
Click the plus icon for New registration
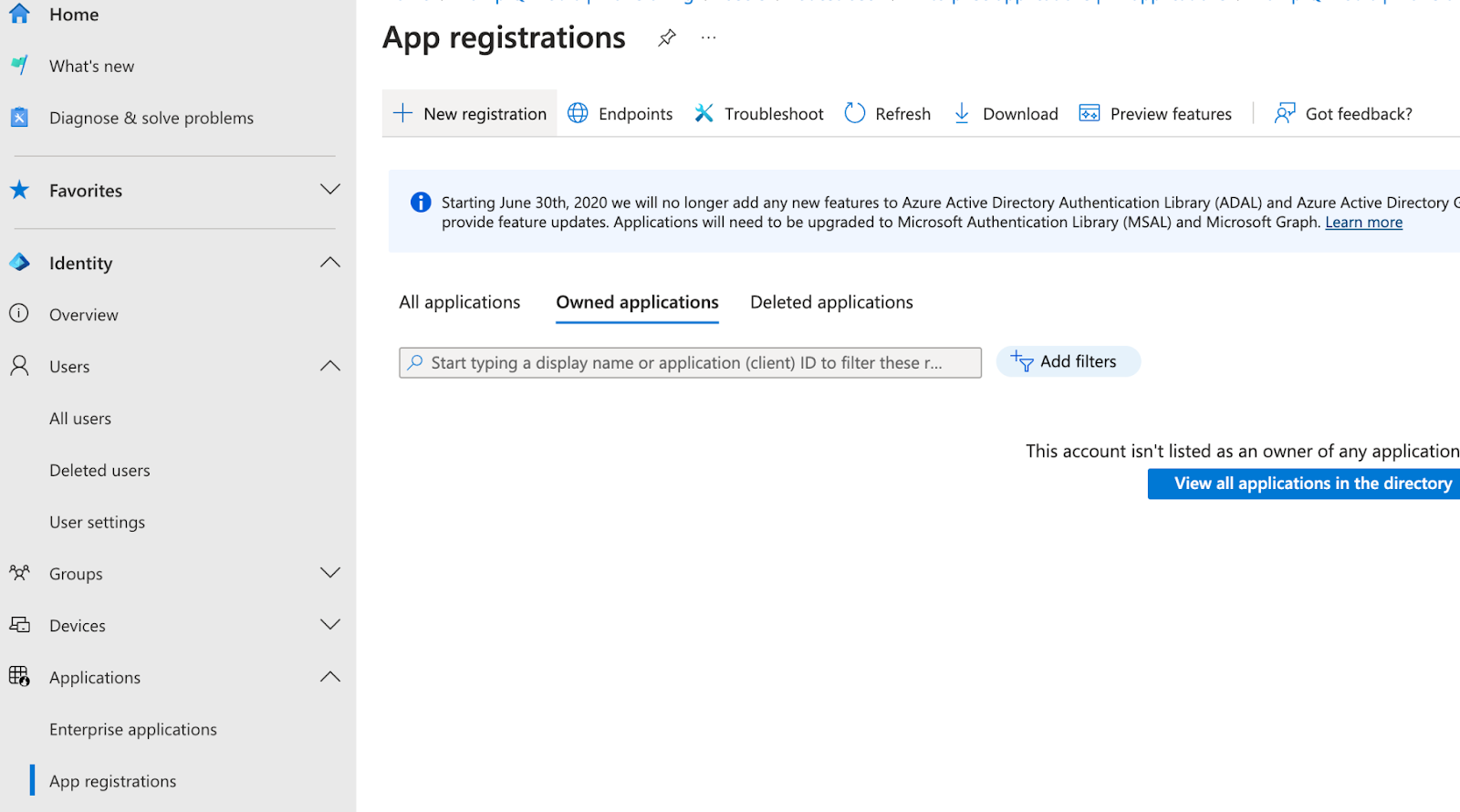tap(402, 113)
